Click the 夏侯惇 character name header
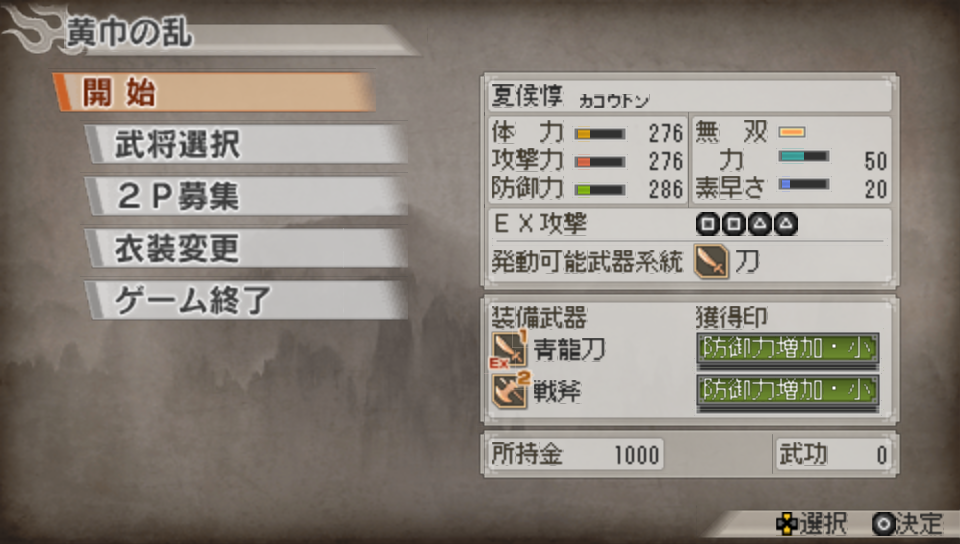 pyautogui.click(x=689, y=96)
